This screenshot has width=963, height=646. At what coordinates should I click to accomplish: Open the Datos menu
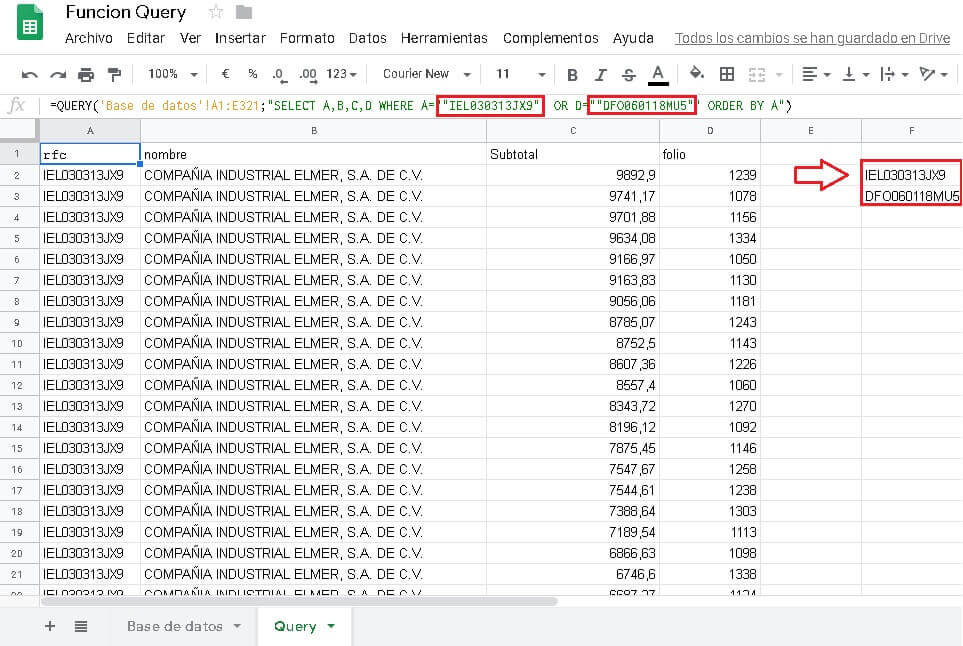tap(367, 38)
